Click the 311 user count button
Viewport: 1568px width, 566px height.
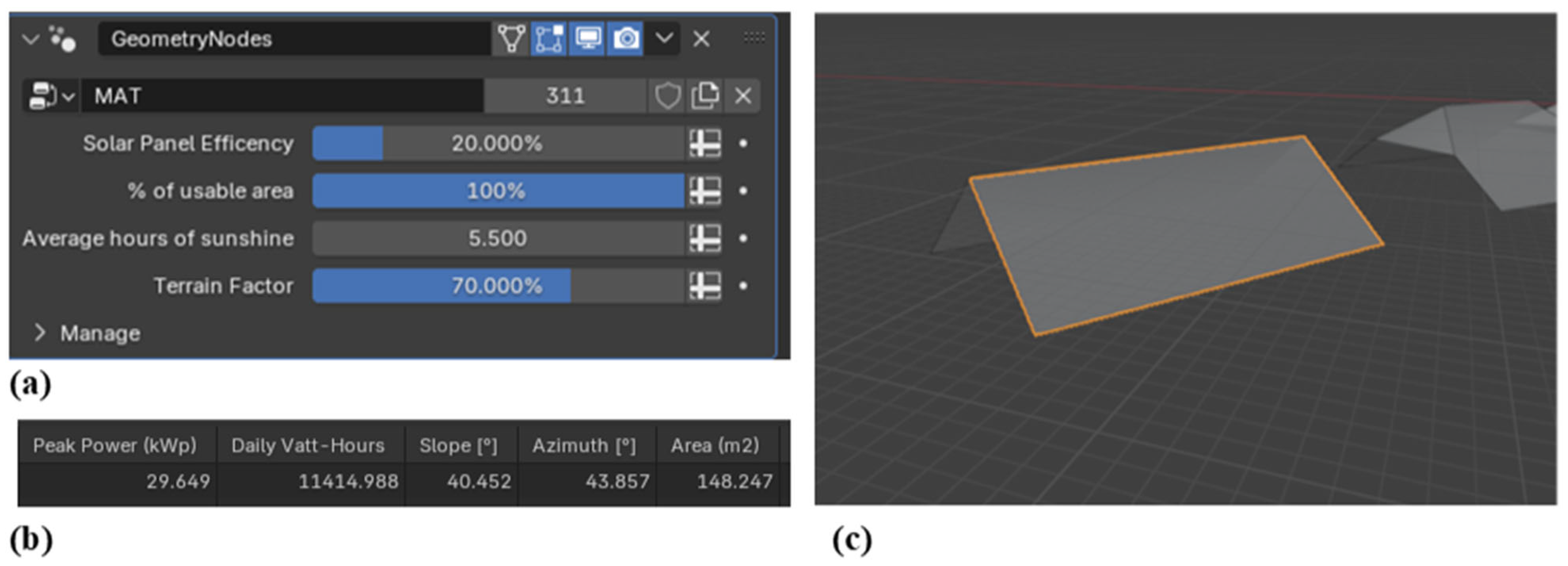565,95
